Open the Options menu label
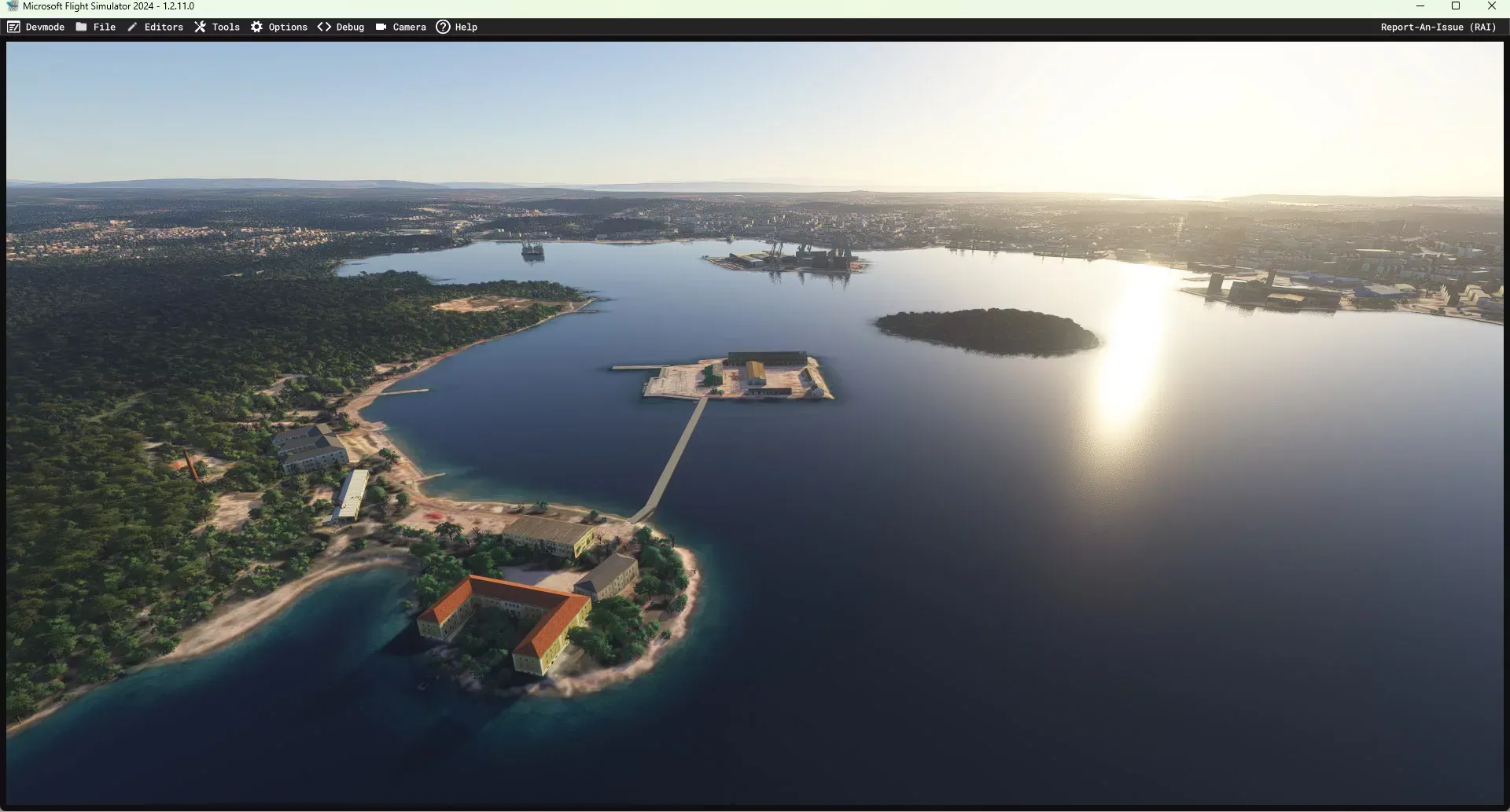This screenshot has width=1510, height=812. (x=288, y=27)
